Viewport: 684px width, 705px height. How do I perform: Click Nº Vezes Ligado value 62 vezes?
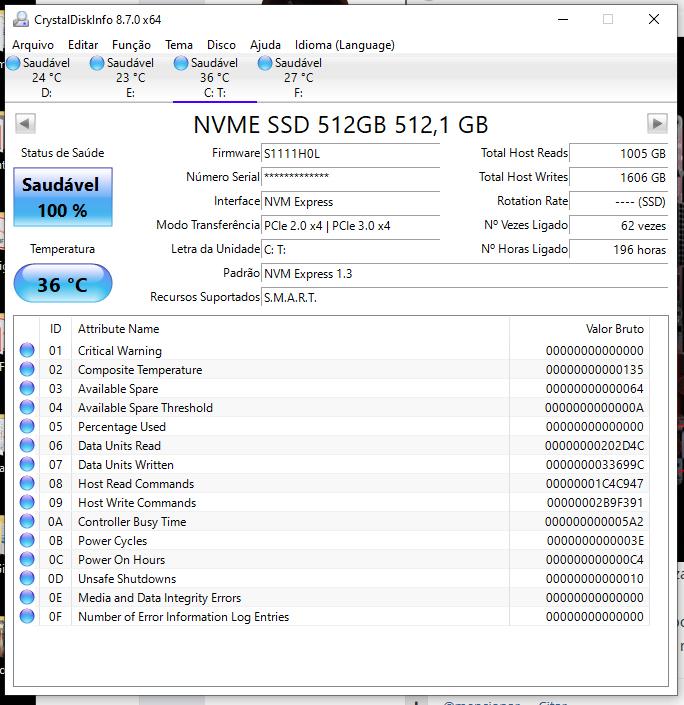[618, 225]
